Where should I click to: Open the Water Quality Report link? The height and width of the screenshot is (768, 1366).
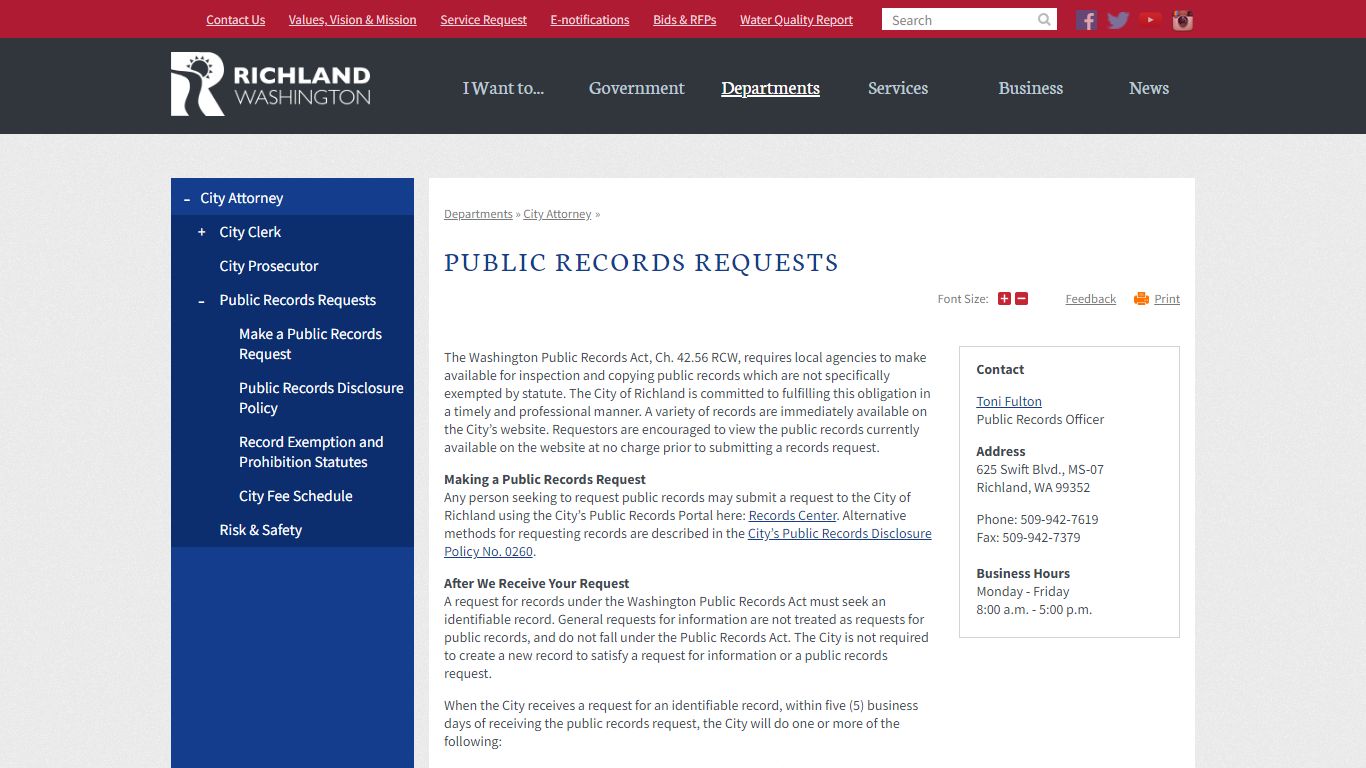point(796,20)
